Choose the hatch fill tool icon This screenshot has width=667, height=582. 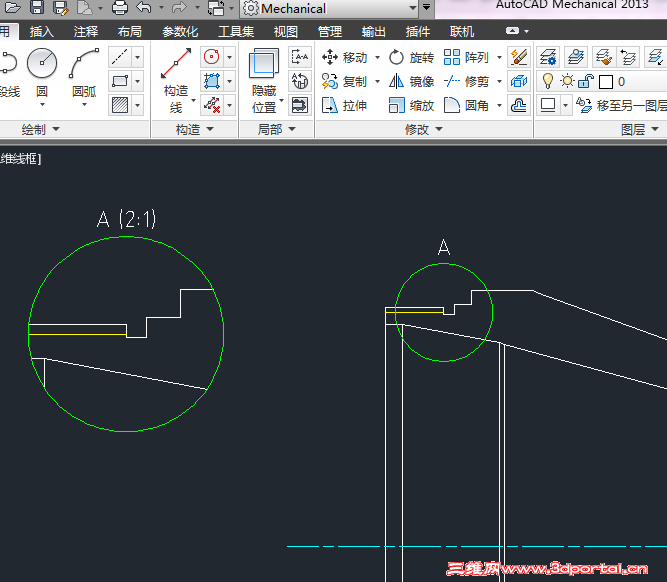coord(120,105)
